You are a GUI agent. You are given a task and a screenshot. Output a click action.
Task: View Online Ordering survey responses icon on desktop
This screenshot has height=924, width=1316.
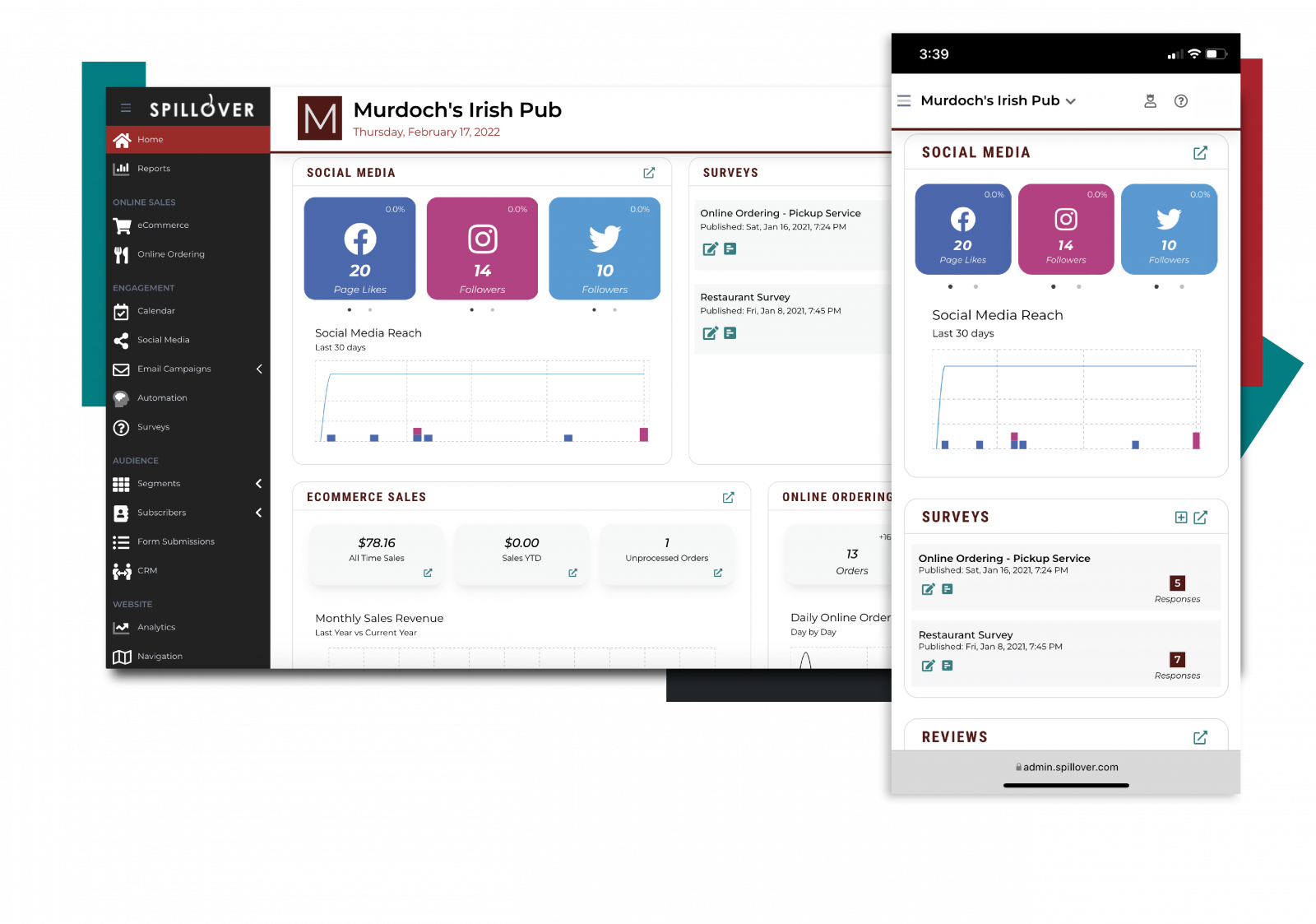730,249
